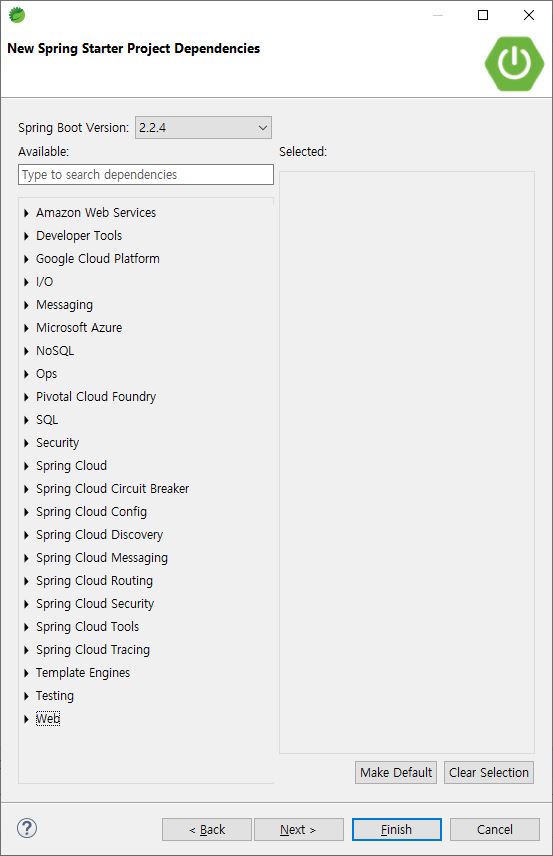Focus the search dependencies text field

[146, 175]
